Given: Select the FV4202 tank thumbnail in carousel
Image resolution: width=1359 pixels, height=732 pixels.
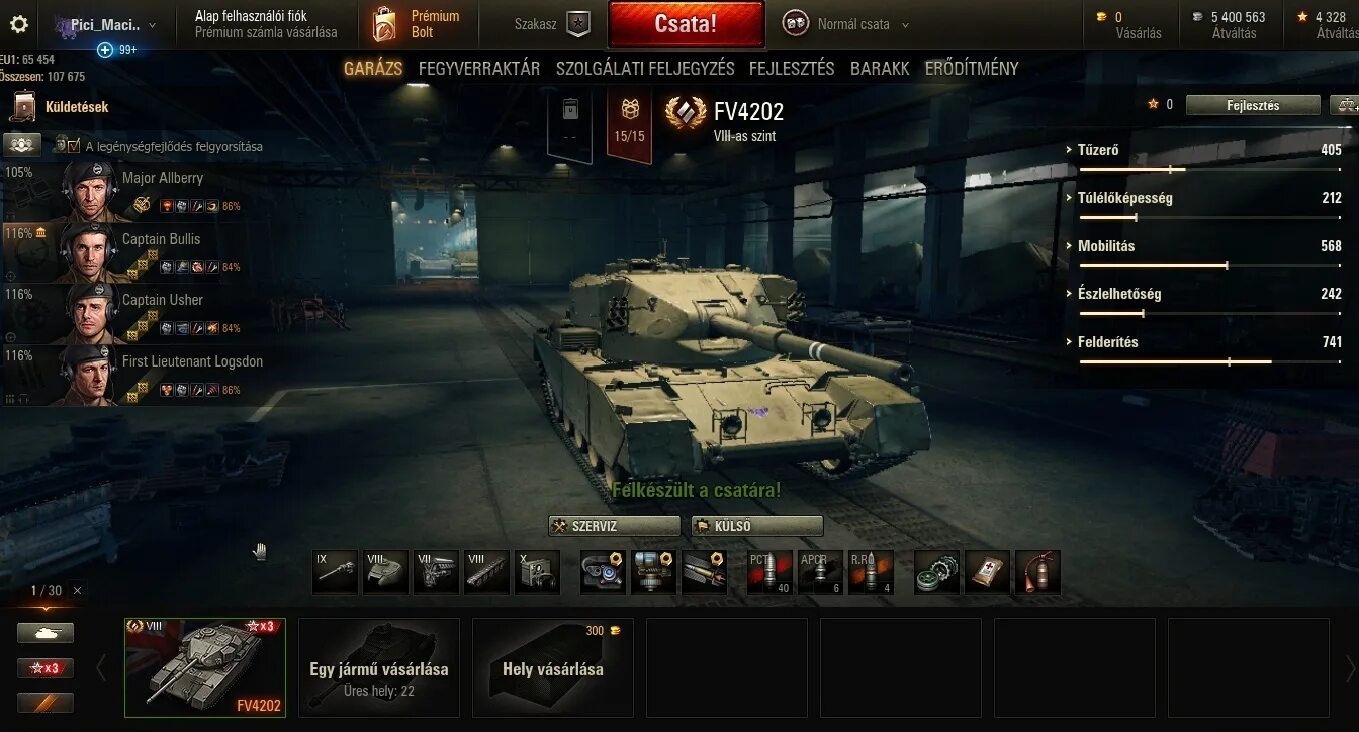Looking at the screenshot, I should tap(205, 668).
